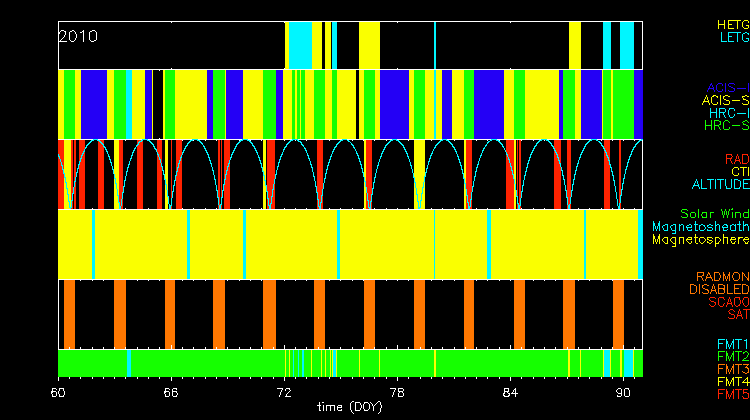The width and height of the screenshot is (750, 420).
Task: Select the Solar Wind legend label
Action: [x=714, y=214]
